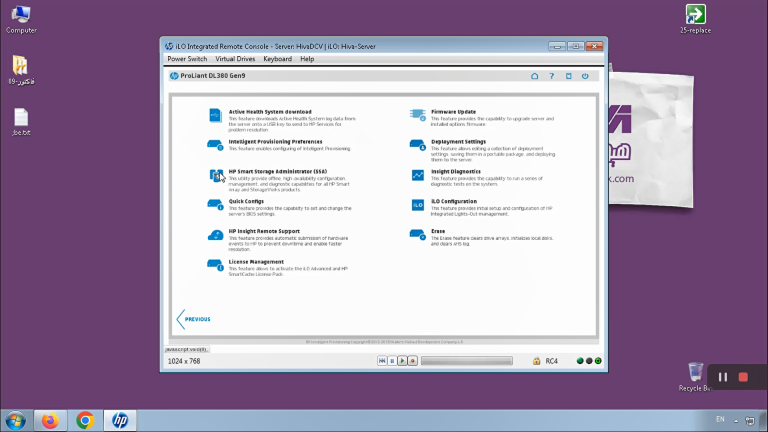Click HP Smart Storage Administrator (SSA) title

tap(278, 171)
